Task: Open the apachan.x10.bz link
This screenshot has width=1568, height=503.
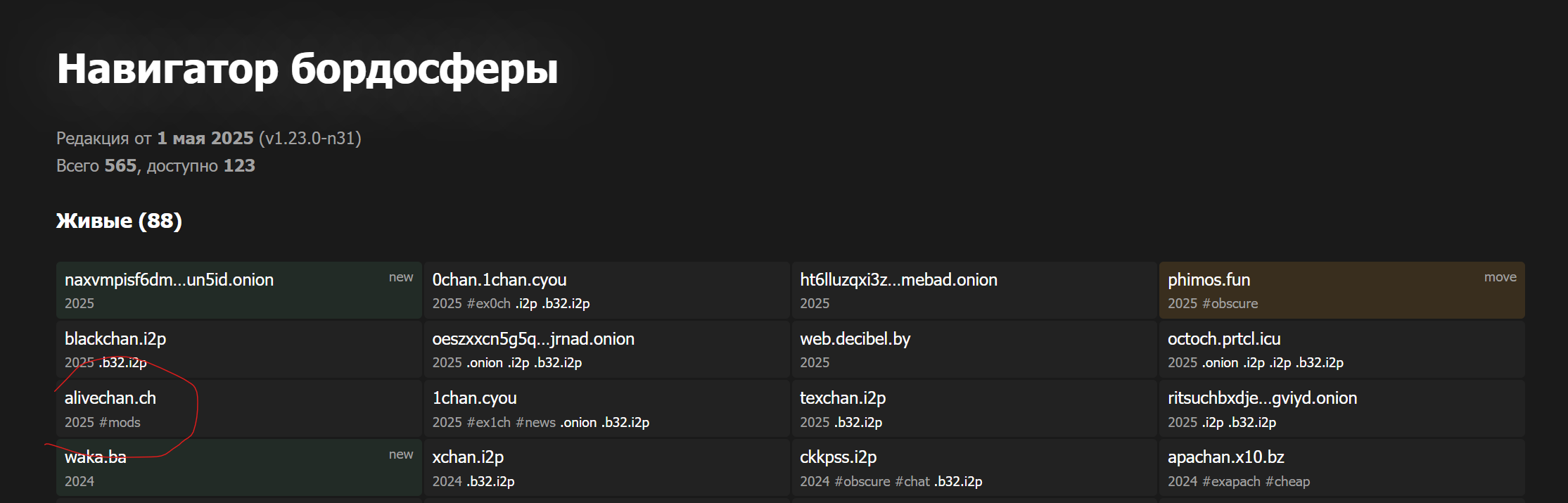Action: [1226, 457]
